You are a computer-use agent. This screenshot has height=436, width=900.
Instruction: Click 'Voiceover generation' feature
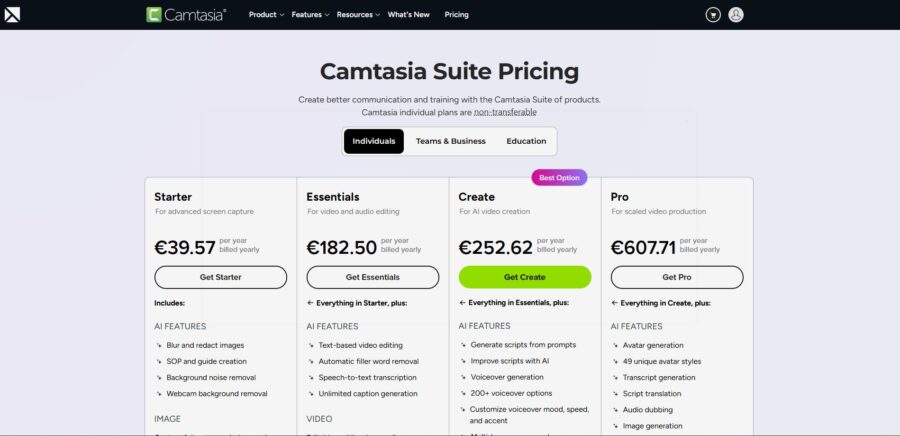(x=507, y=377)
